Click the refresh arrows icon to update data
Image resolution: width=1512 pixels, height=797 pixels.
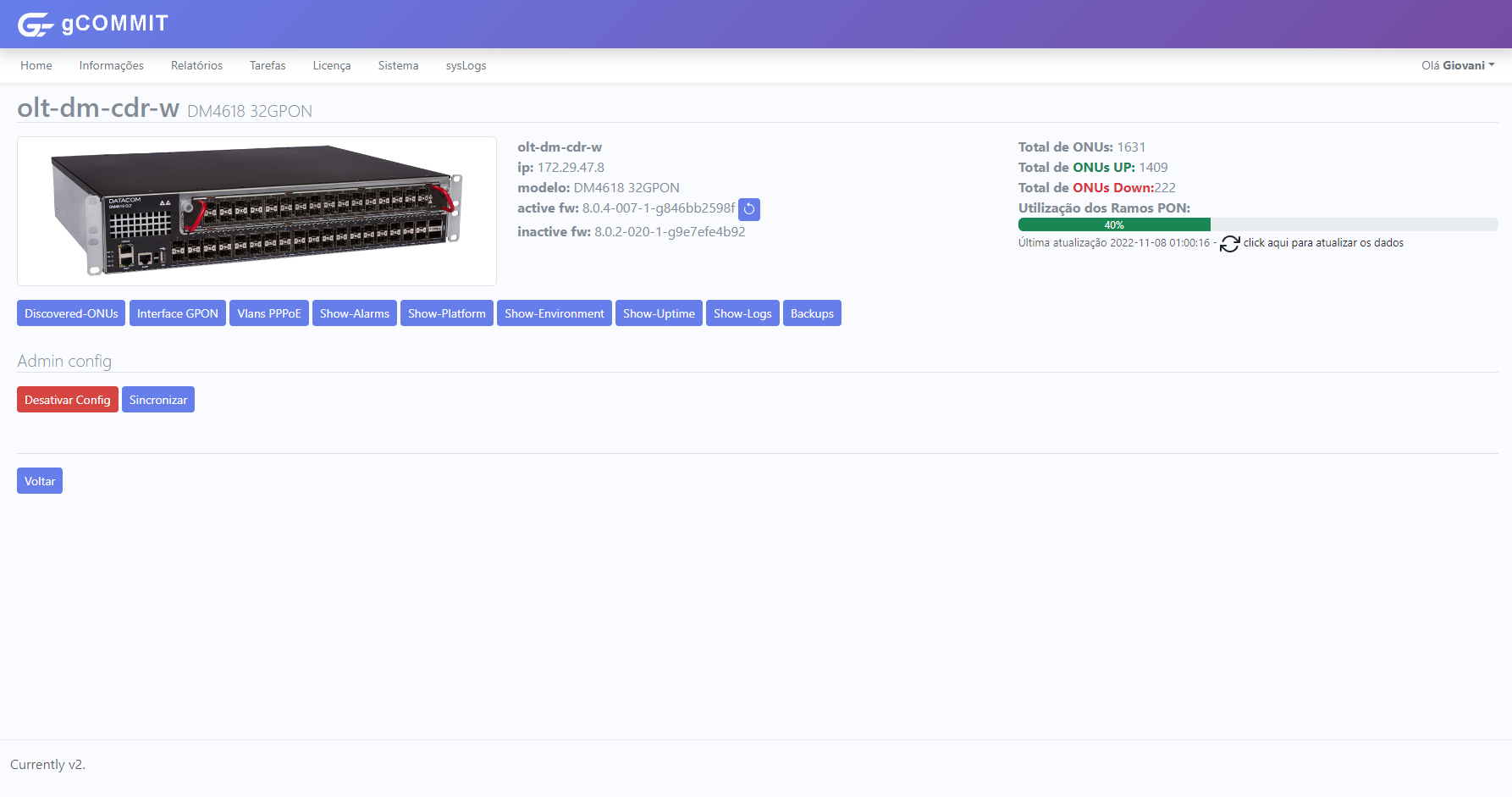pos(1229,244)
